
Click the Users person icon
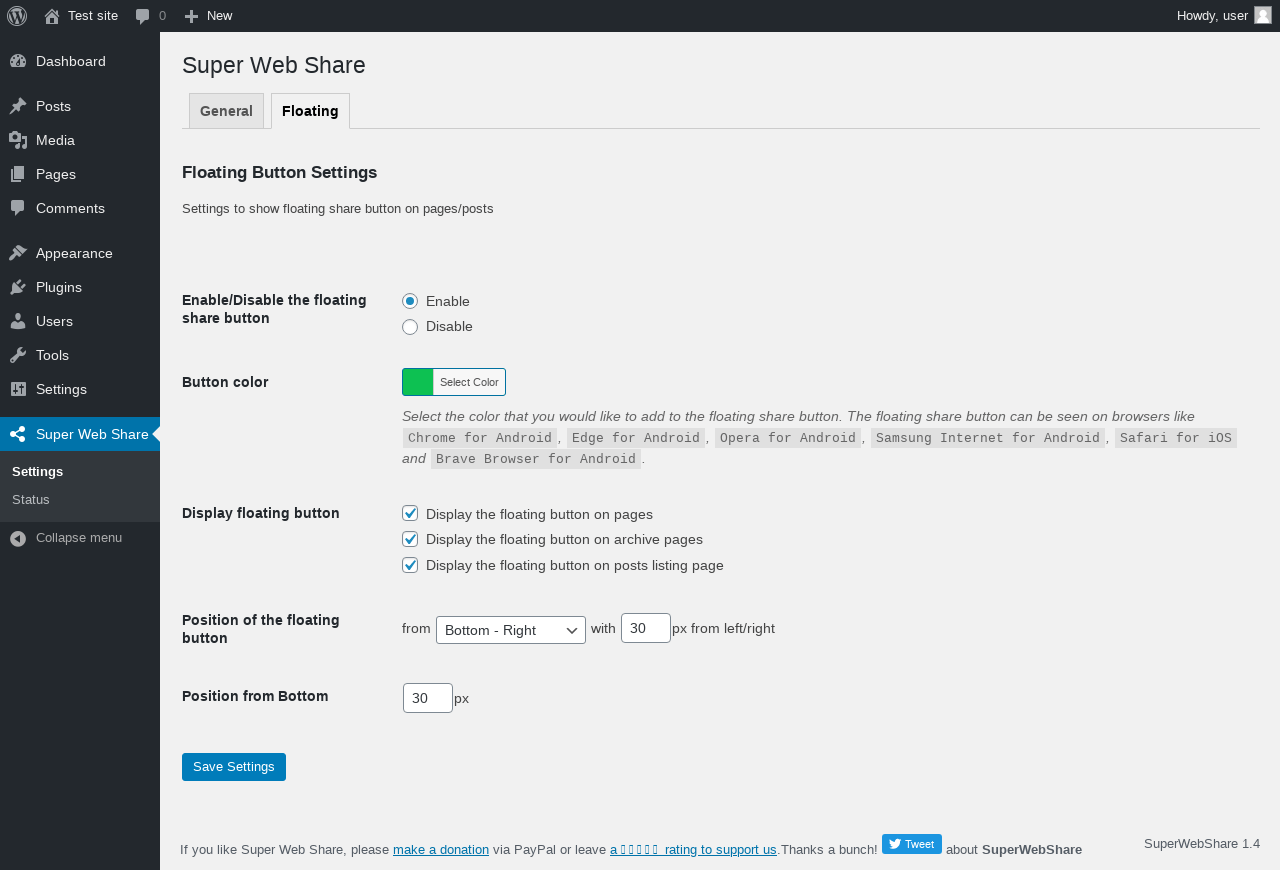pyautogui.click(x=18, y=321)
